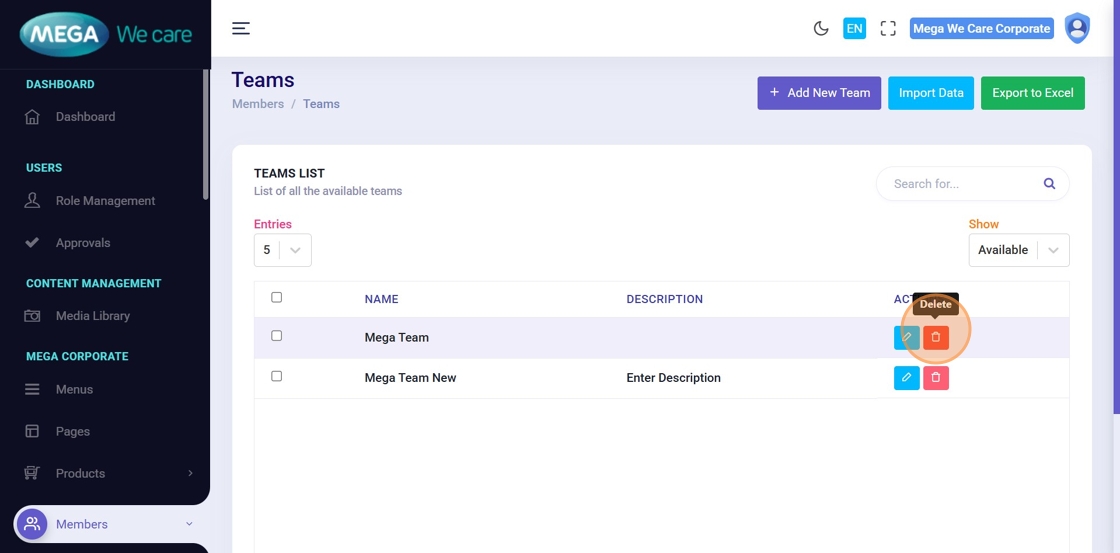1120x553 pixels.
Task: Check the Mega Team New checkbox
Action: click(x=277, y=376)
